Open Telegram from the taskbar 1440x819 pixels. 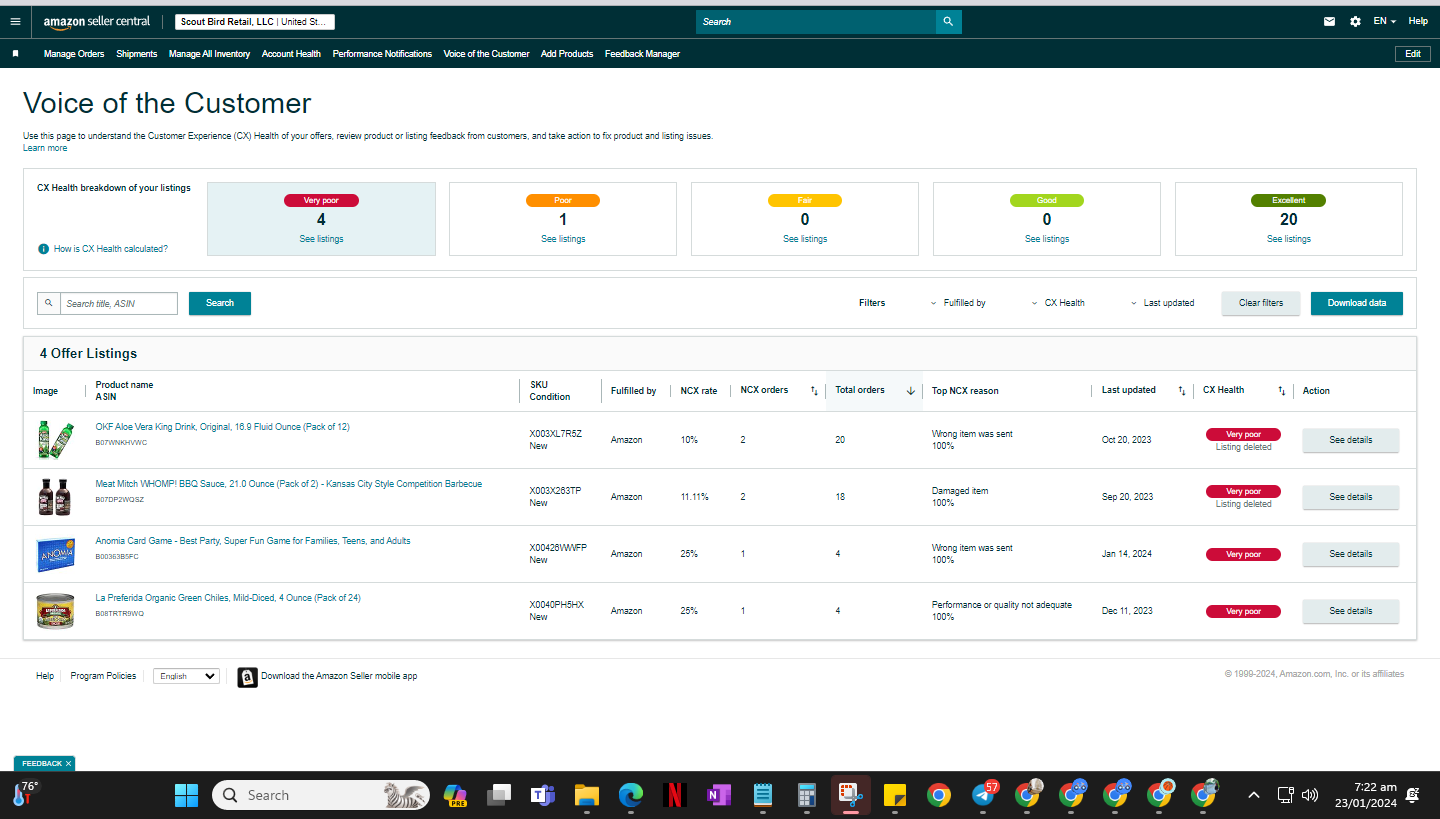984,795
